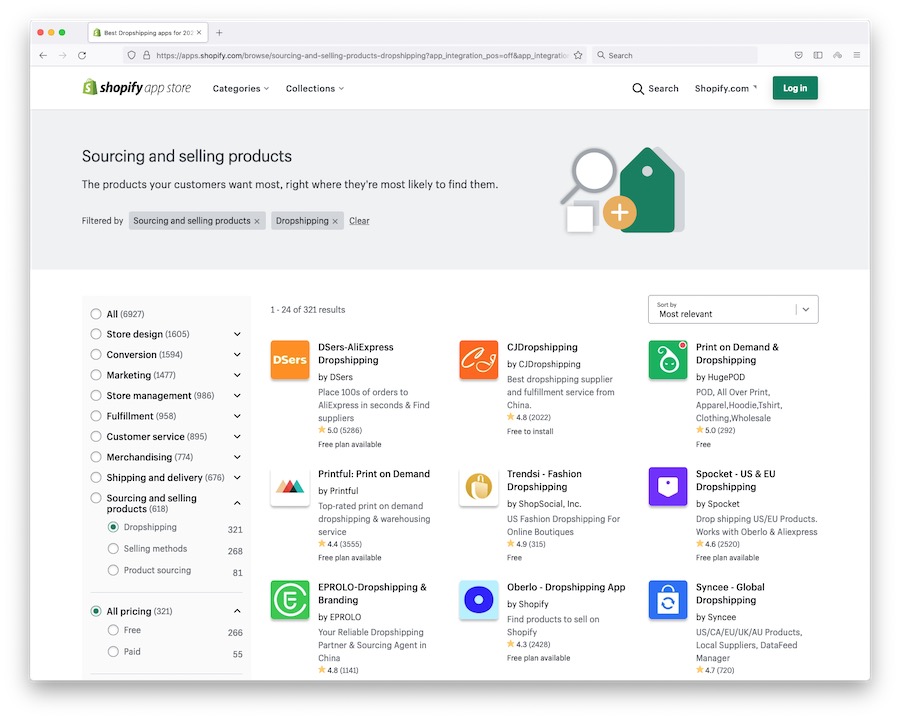Open Printful: Print on Demand title
Screen dimensions: 900x720
pyautogui.click(x=374, y=474)
